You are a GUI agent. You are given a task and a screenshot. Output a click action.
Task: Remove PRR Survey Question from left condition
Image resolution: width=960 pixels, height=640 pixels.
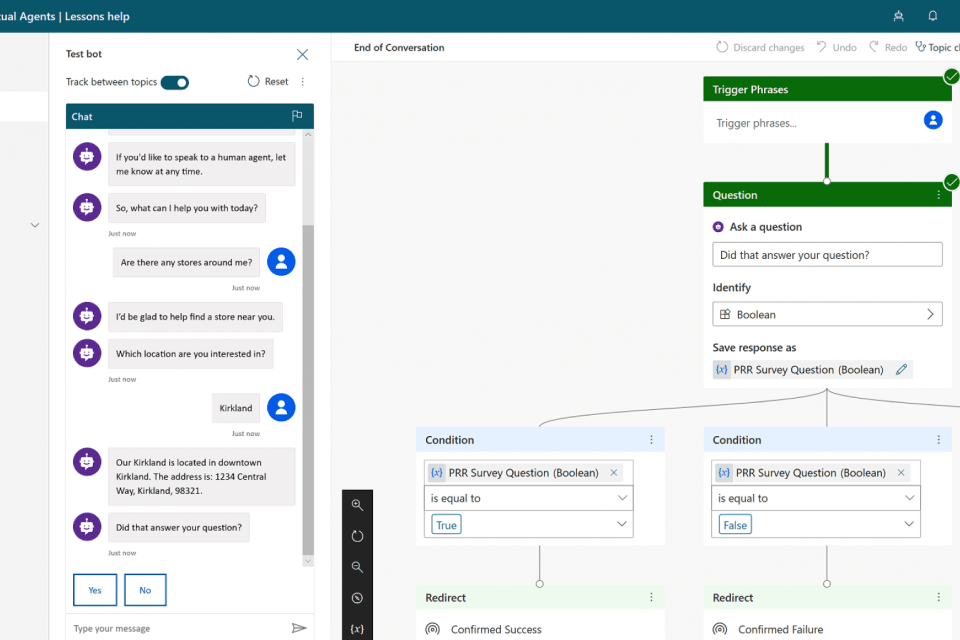(614, 473)
